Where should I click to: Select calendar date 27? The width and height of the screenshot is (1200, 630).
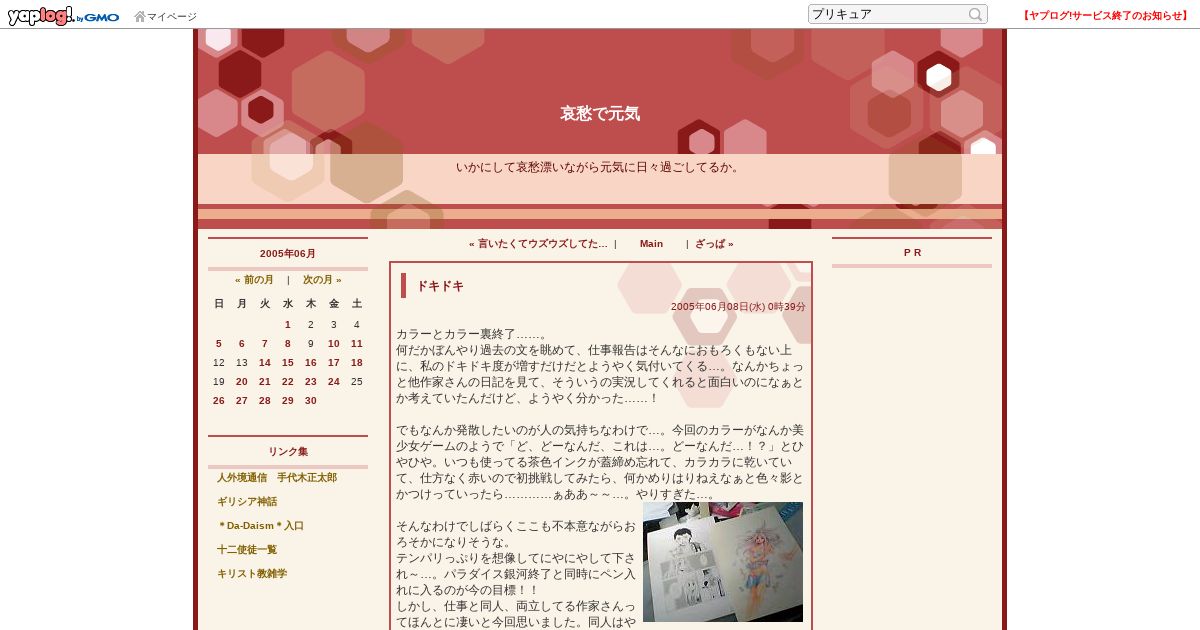[x=242, y=401]
